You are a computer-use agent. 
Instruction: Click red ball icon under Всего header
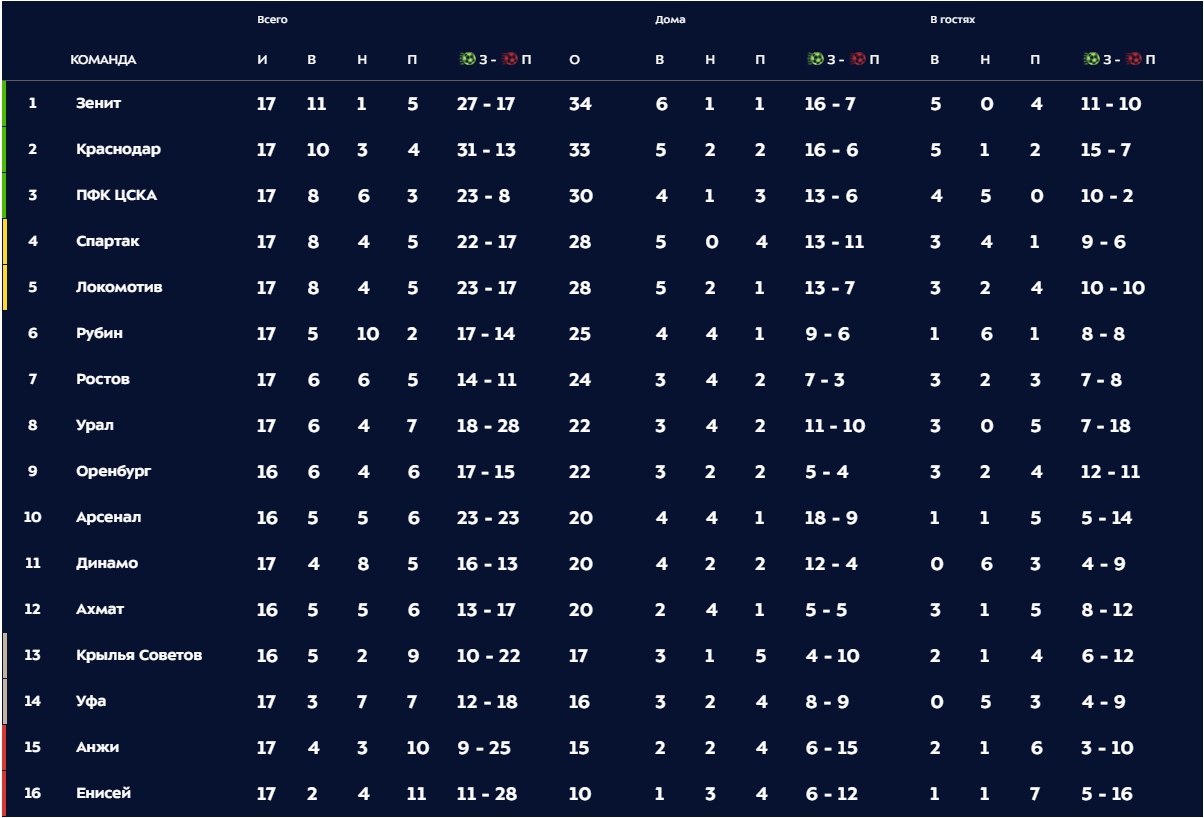click(510, 59)
